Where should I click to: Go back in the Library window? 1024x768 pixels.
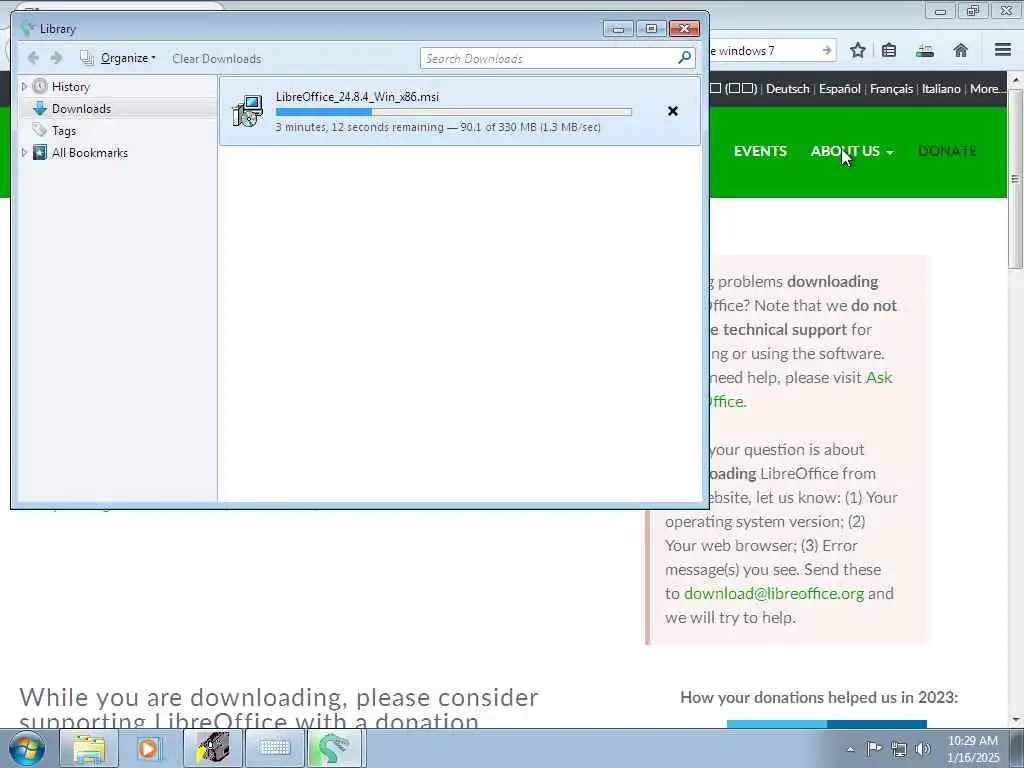[x=33, y=58]
